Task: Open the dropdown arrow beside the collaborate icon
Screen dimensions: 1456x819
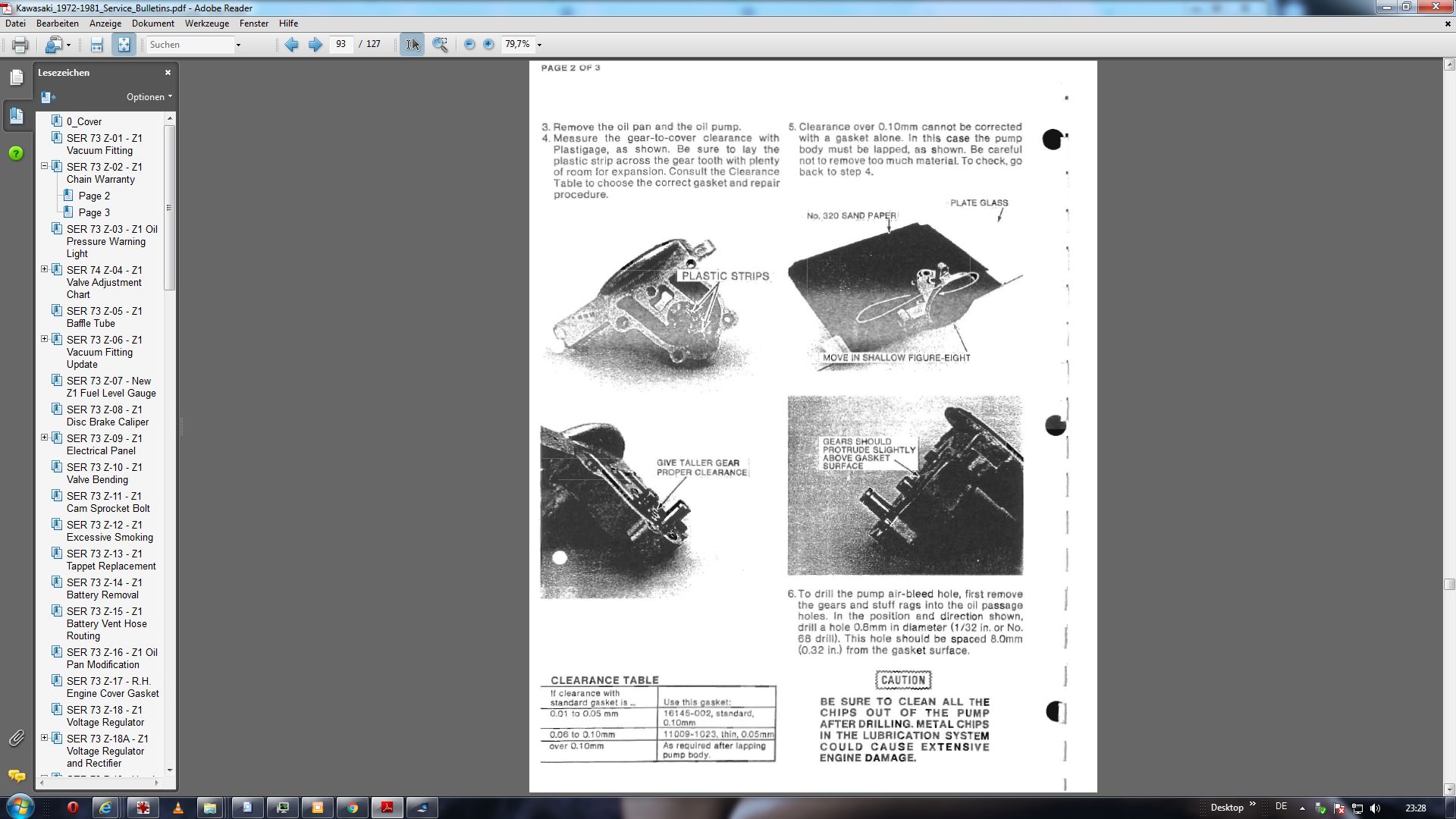Action: (x=68, y=45)
